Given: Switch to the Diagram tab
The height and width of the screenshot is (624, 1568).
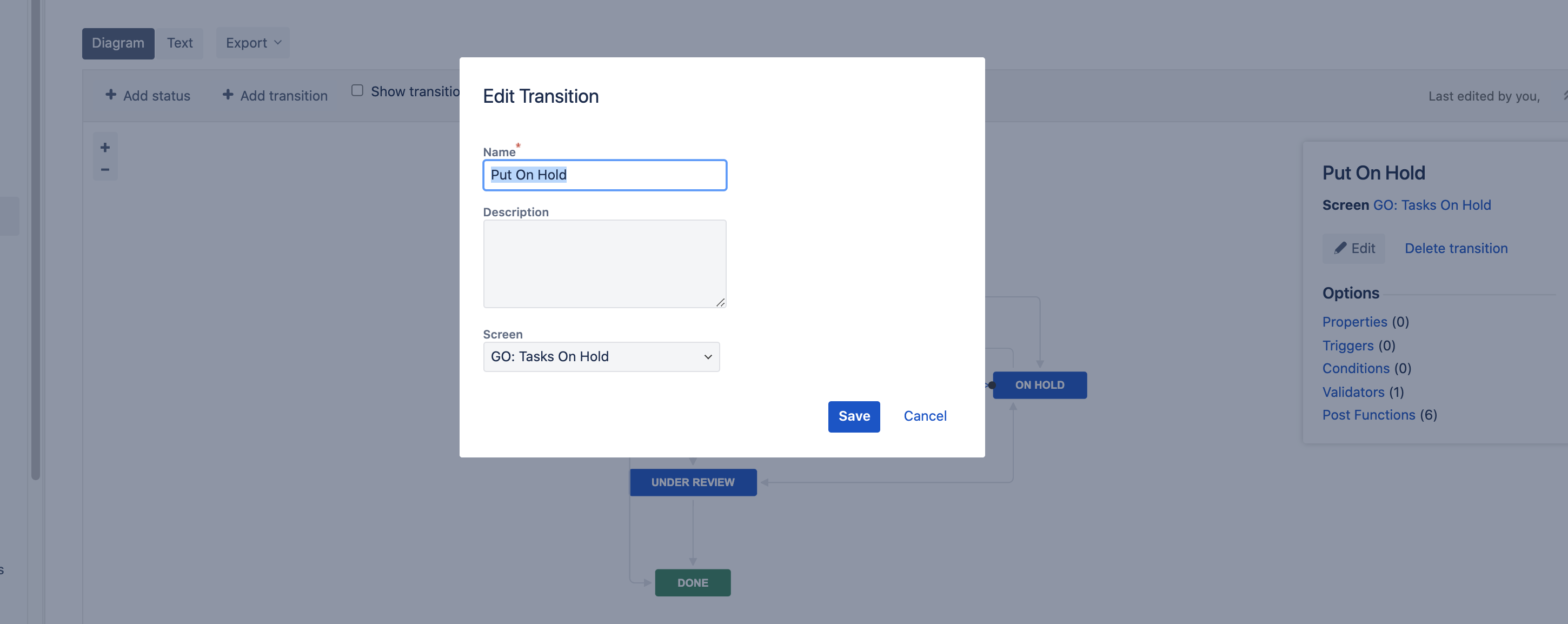Looking at the screenshot, I should point(118,43).
